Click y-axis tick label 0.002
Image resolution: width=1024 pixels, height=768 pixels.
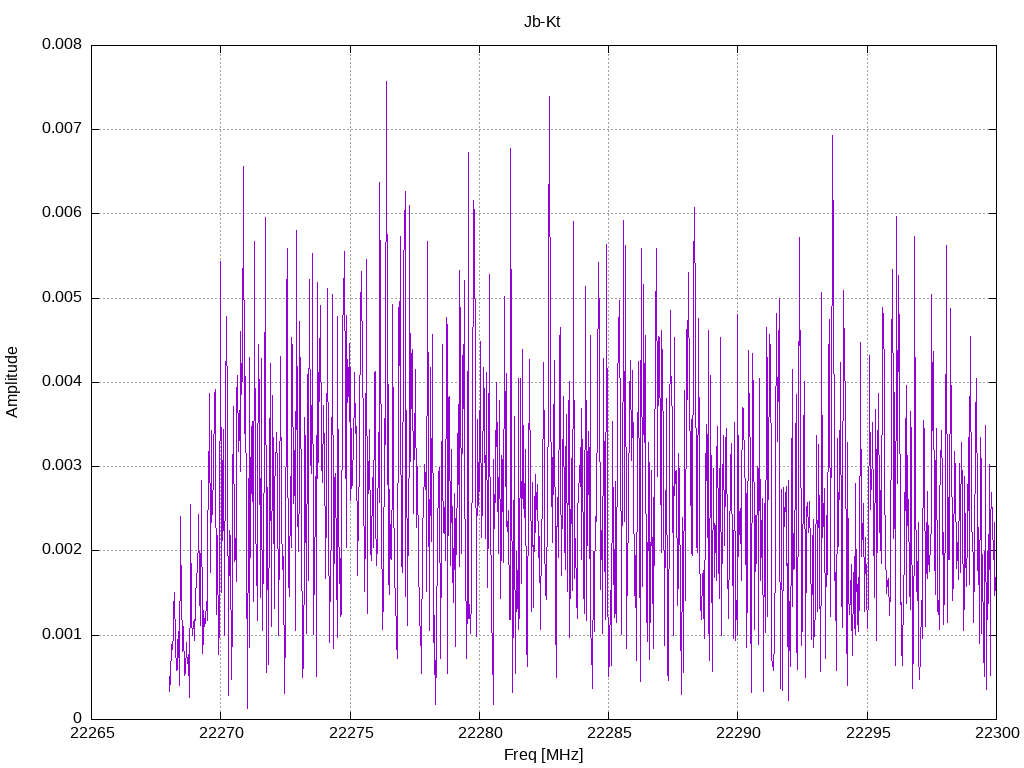click(62, 550)
